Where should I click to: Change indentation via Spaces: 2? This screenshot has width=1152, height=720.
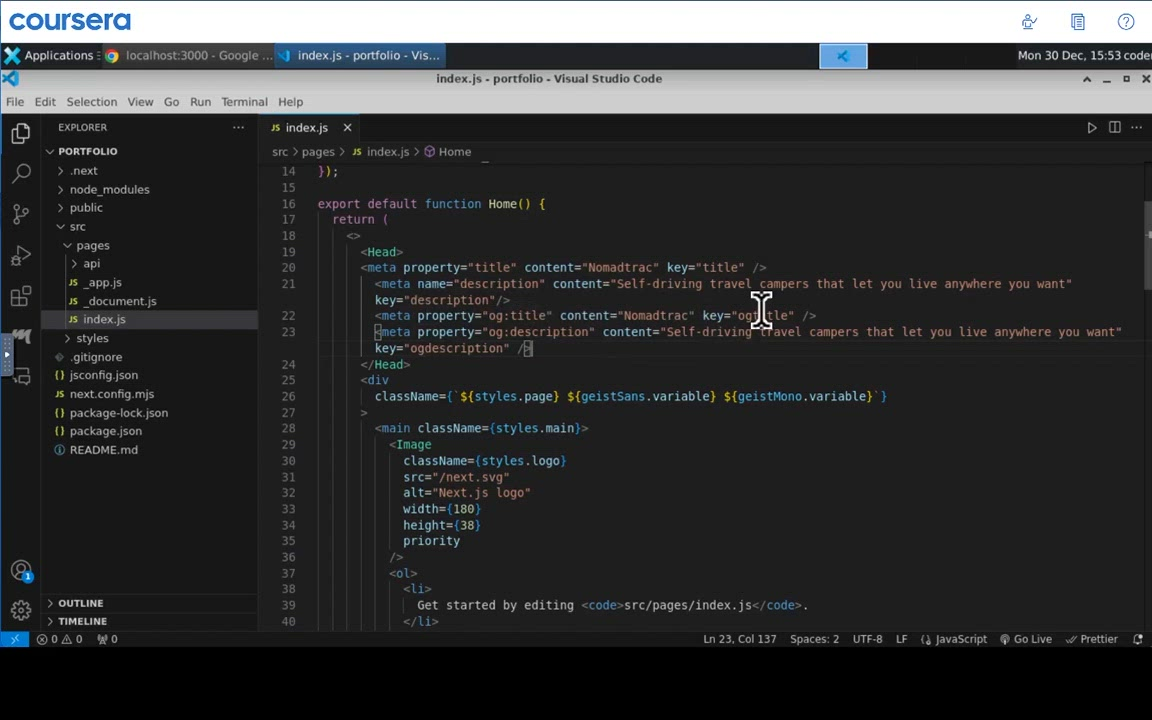(x=814, y=639)
